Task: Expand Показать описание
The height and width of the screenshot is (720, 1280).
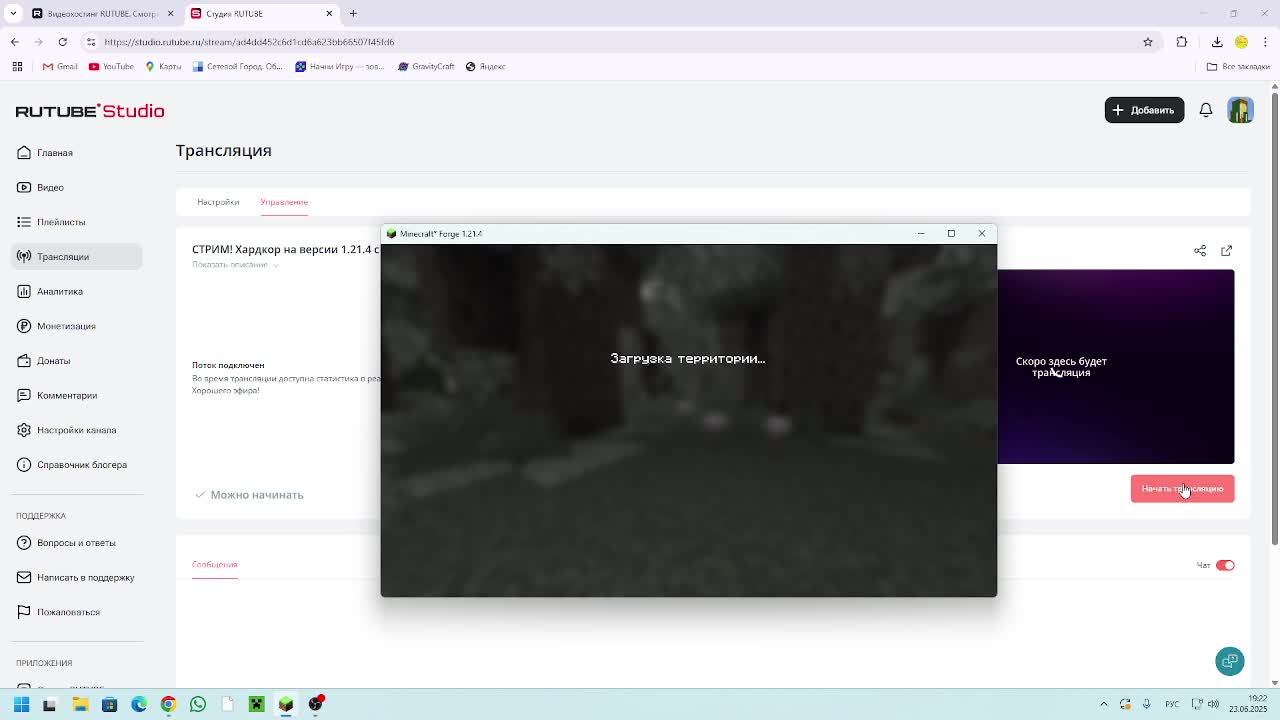Action: pos(235,265)
